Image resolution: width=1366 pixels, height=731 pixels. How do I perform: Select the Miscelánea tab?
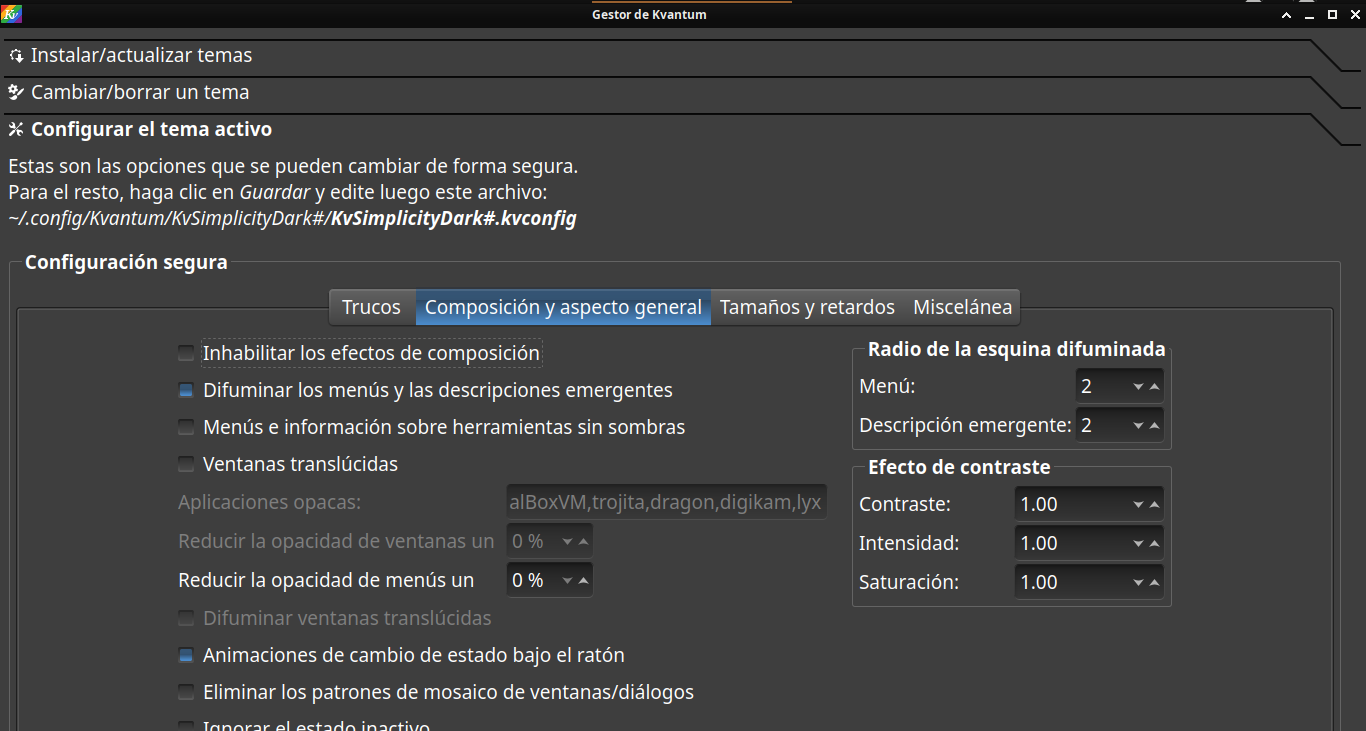point(962,307)
